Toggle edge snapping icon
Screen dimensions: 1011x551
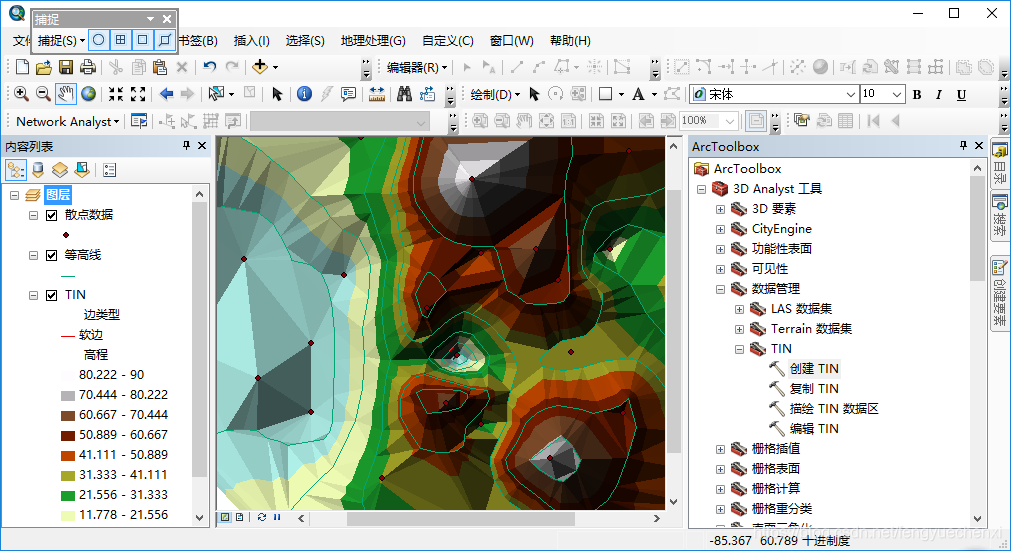coord(164,40)
